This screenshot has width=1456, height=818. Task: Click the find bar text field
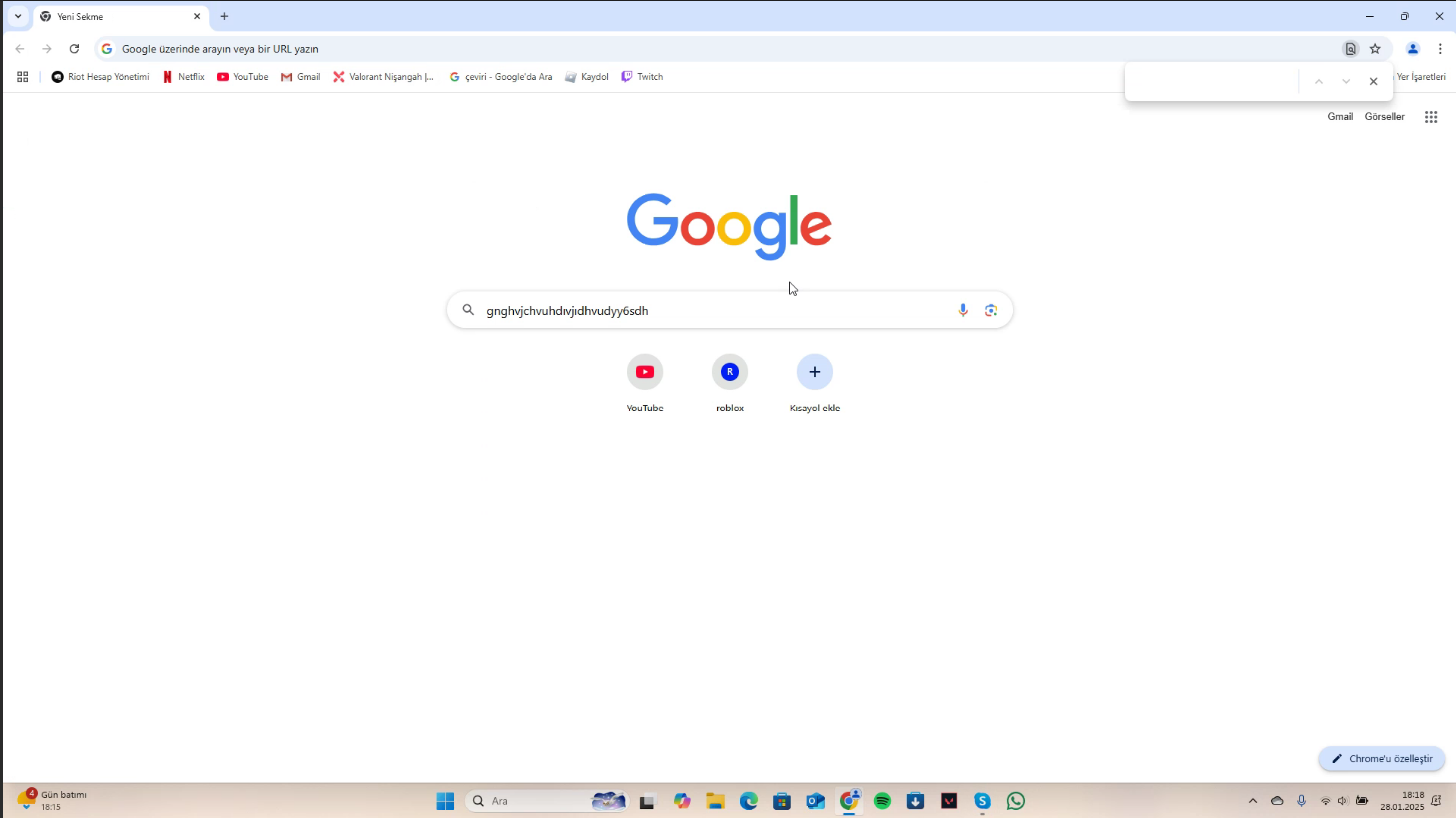[x=1213, y=82]
